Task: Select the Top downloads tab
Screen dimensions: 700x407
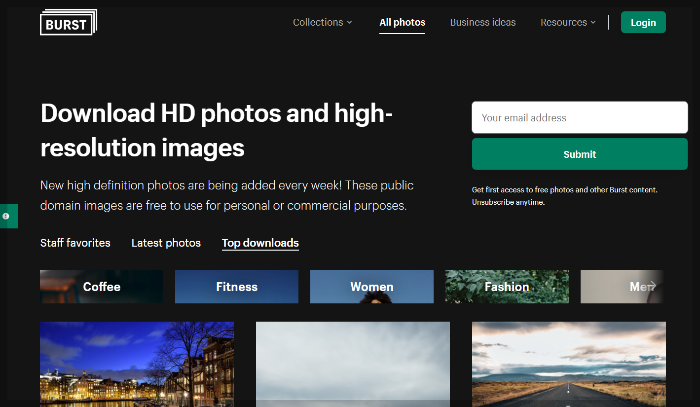Action: [x=260, y=243]
